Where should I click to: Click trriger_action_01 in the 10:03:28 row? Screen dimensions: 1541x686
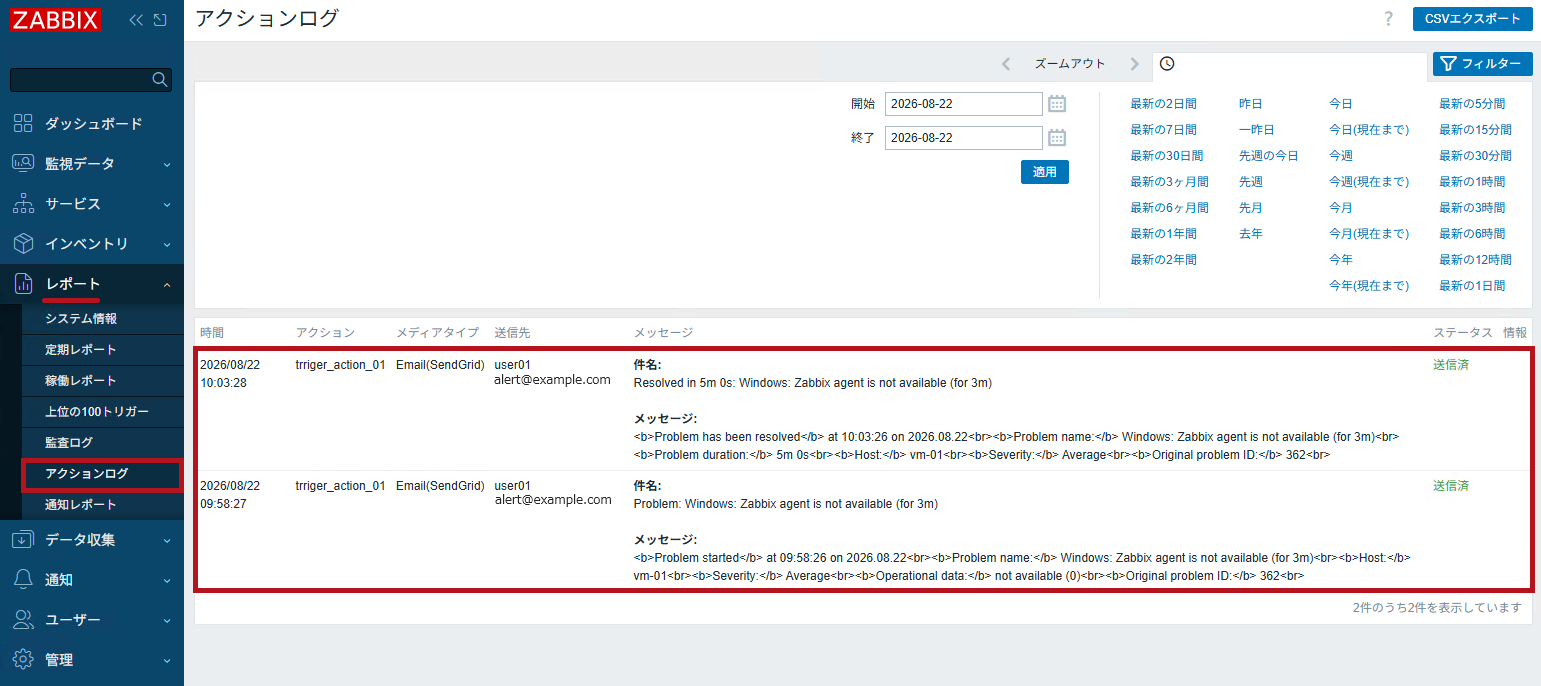tap(340, 364)
